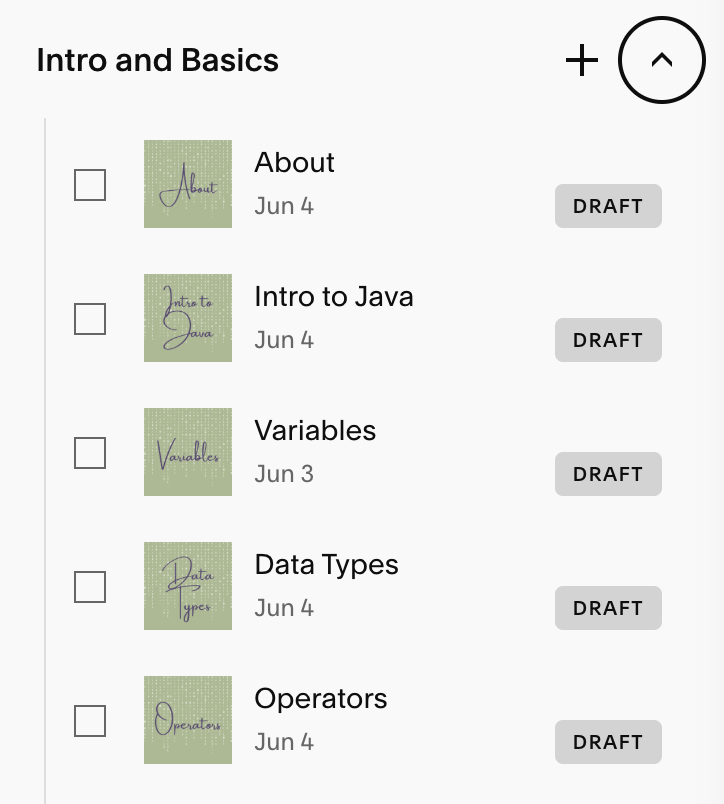Collapse the Intro and Basics section
The height and width of the screenshot is (804, 724).
pyautogui.click(x=662, y=61)
